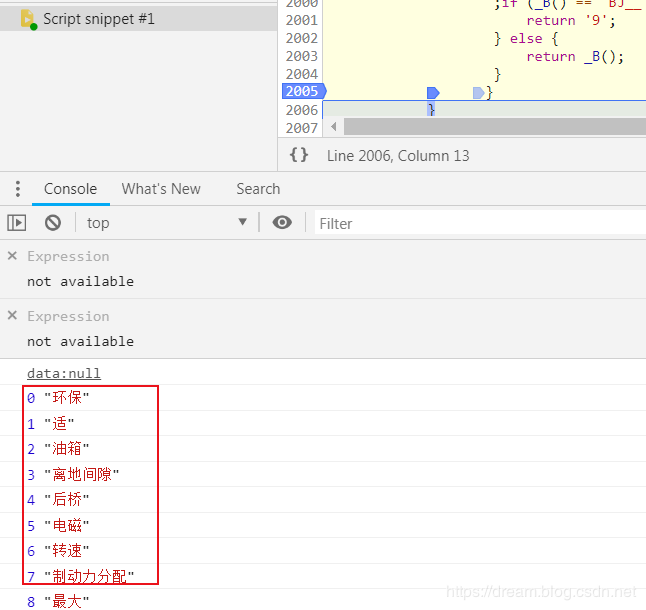Clear the console with the ban icon

click(53, 223)
